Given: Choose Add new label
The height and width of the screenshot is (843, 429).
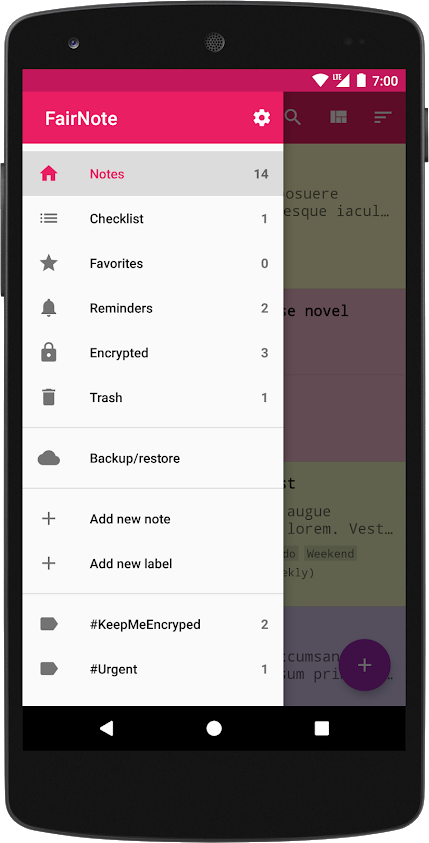Looking at the screenshot, I should tap(153, 563).
